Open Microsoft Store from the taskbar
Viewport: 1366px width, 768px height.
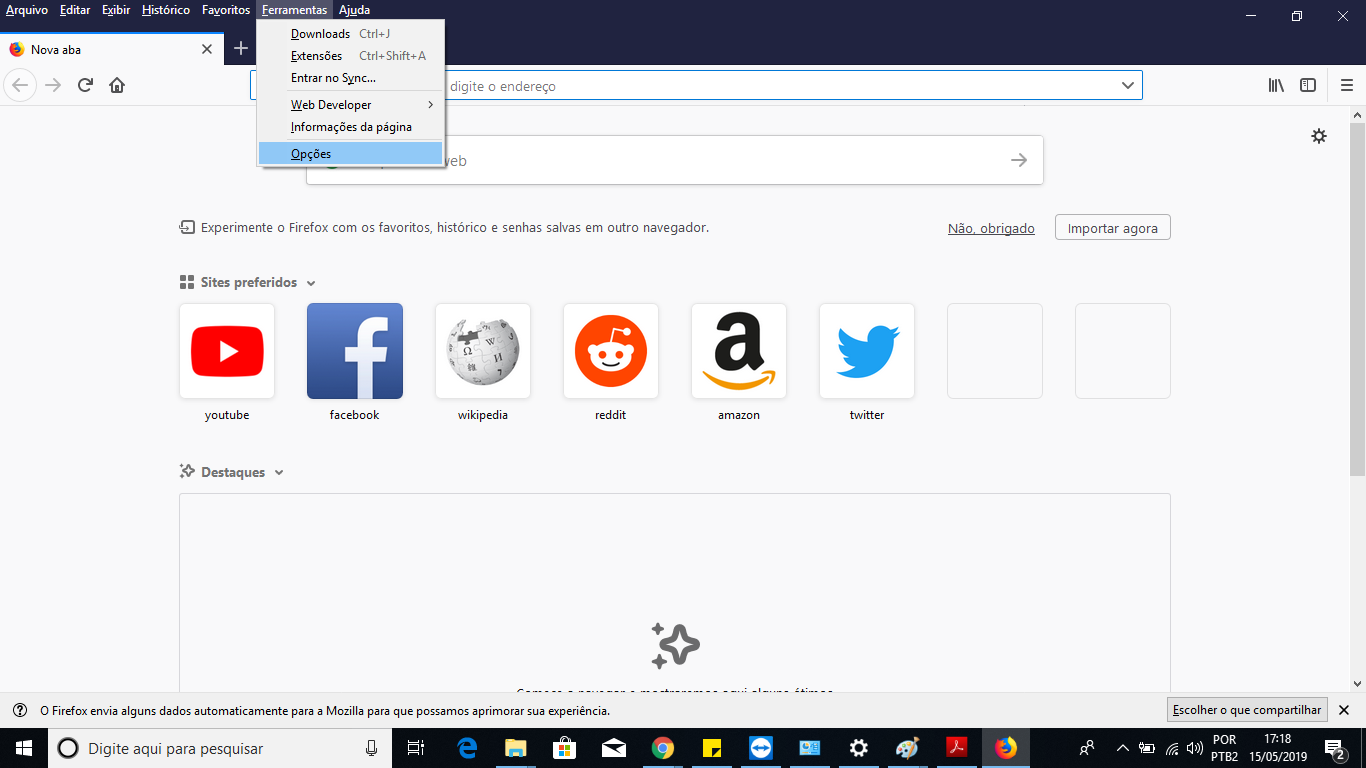click(x=565, y=748)
